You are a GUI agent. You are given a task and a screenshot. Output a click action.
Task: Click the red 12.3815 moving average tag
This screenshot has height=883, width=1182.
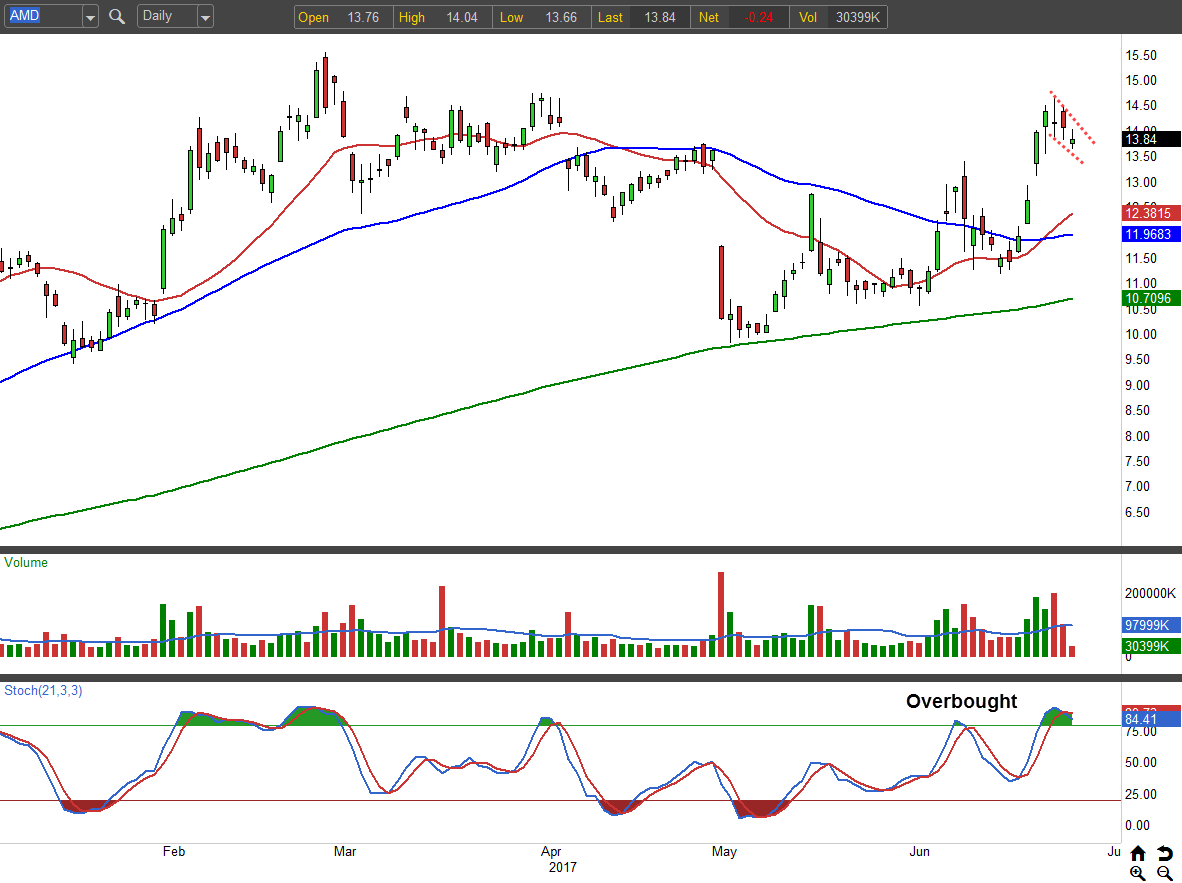pos(1151,214)
